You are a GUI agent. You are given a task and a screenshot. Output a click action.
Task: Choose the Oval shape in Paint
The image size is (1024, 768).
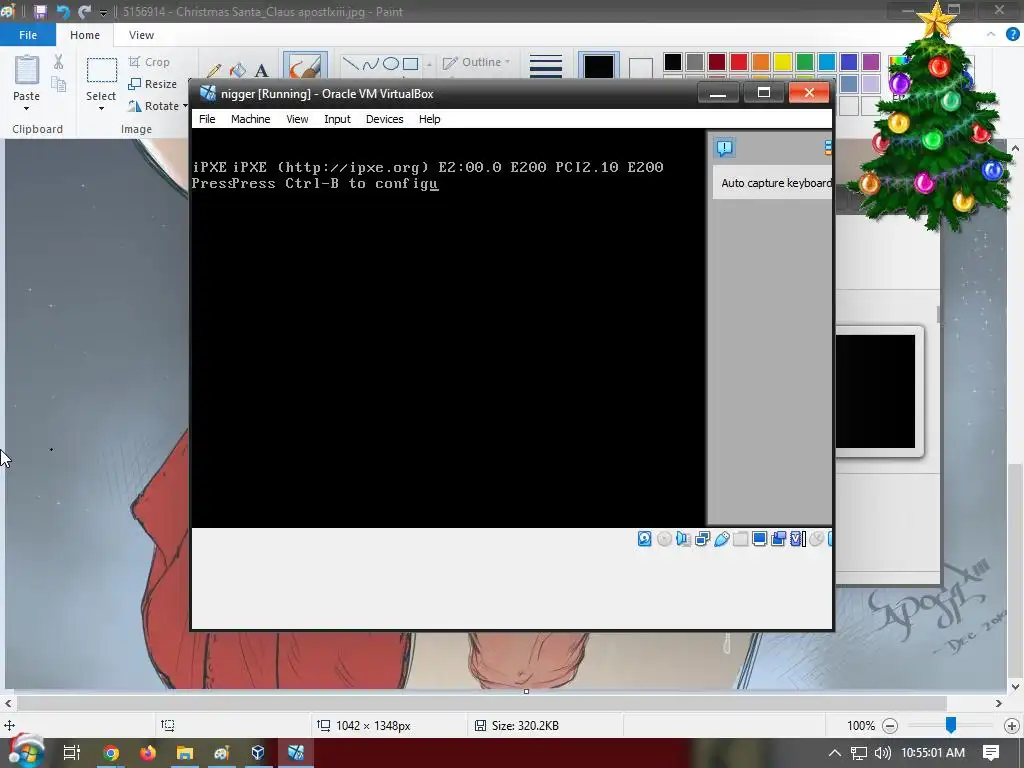pyautogui.click(x=391, y=63)
